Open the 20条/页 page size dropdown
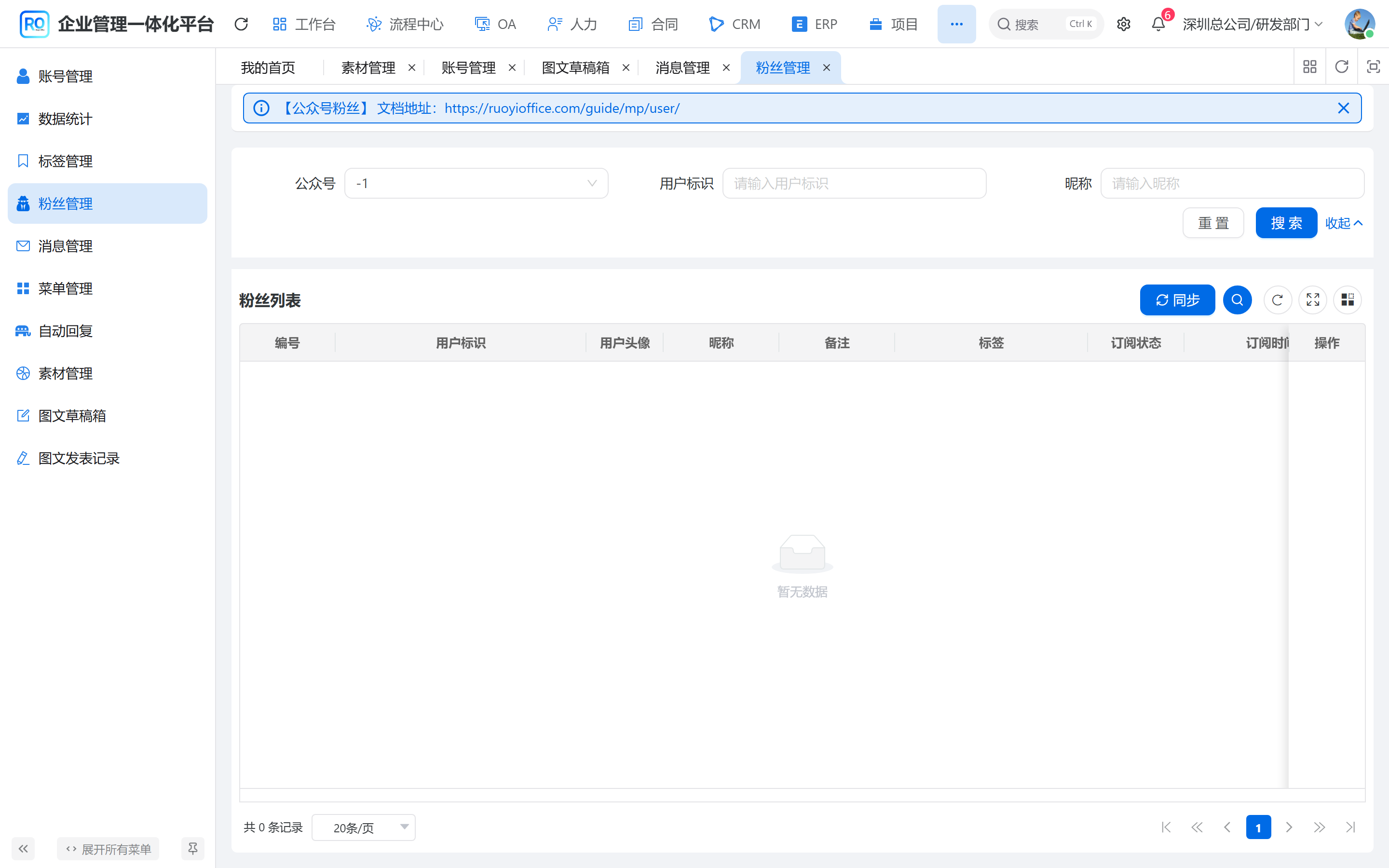This screenshot has width=1389, height=868. coord(363,827)
